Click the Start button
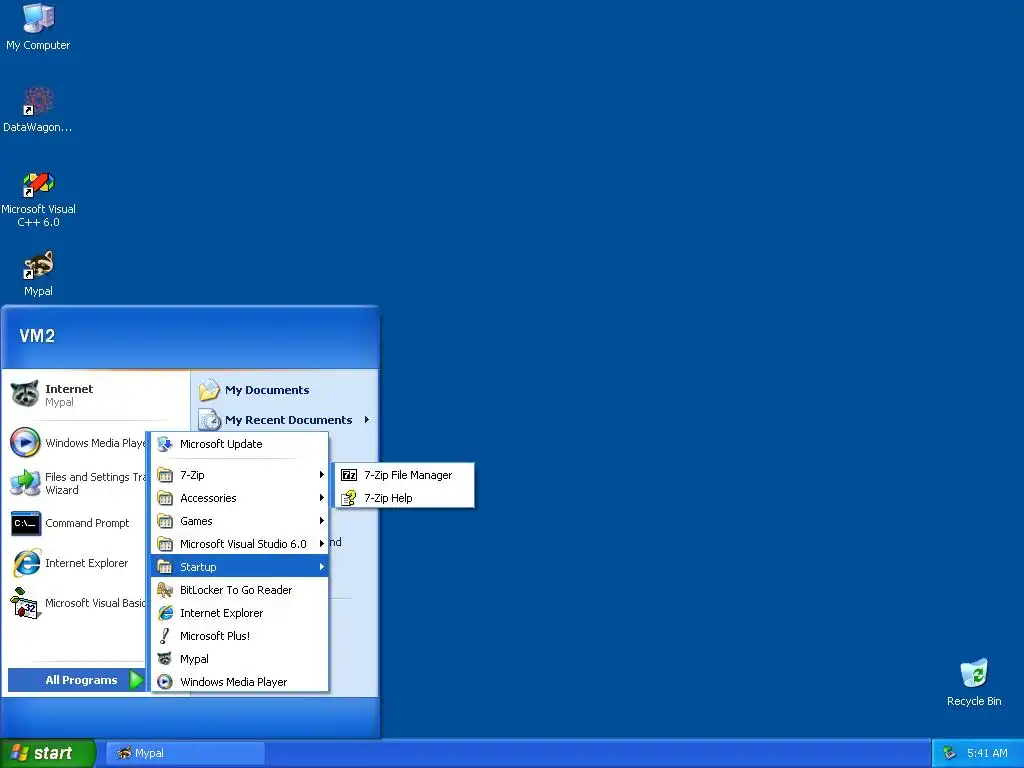This screenshot has width=1024, height=768. tap(47, 753)
